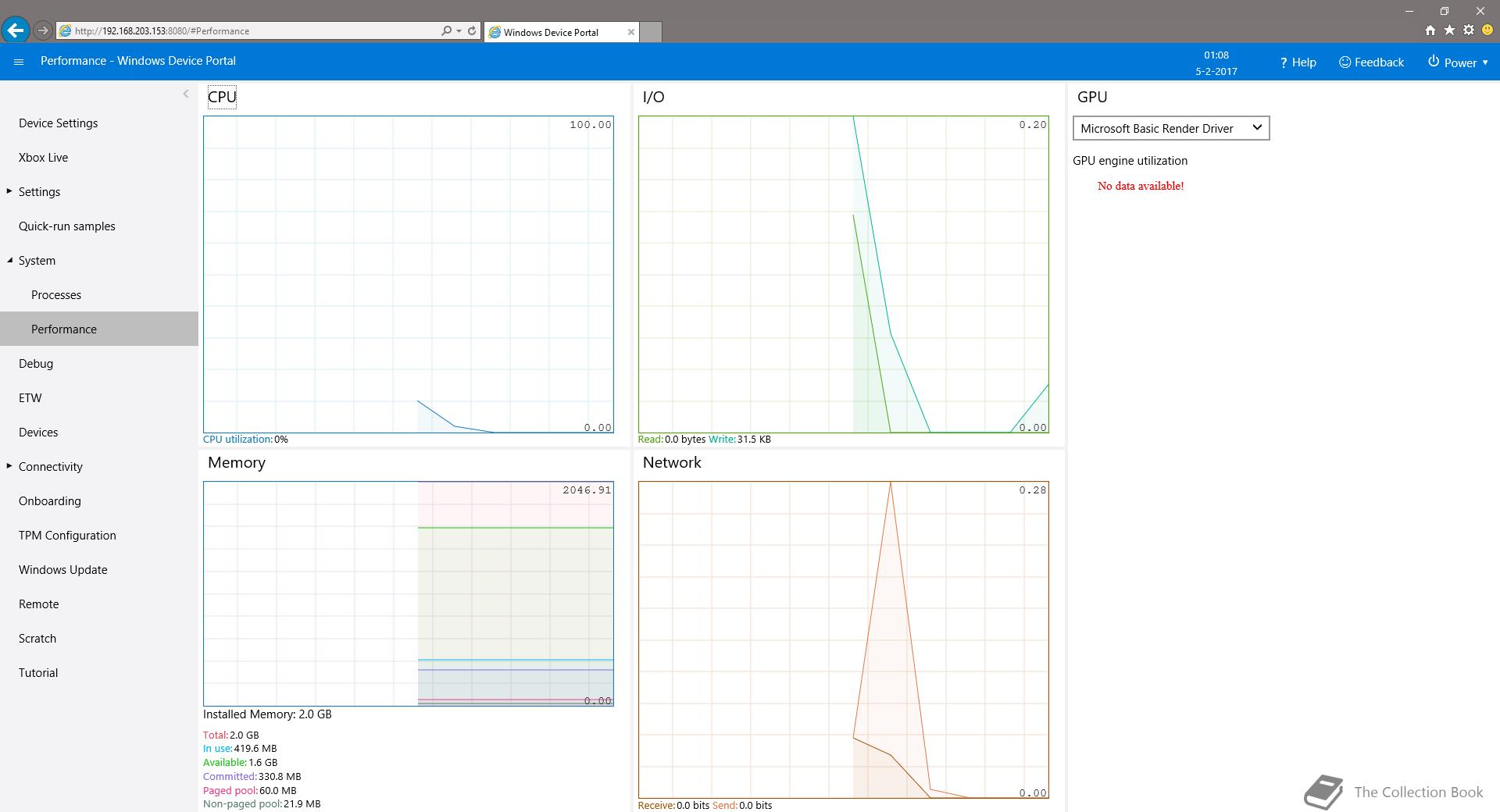The height and width of the screenshot is (812, 1500).
Task: Open browser Tools gear icon
Action: pos(1469,30)
